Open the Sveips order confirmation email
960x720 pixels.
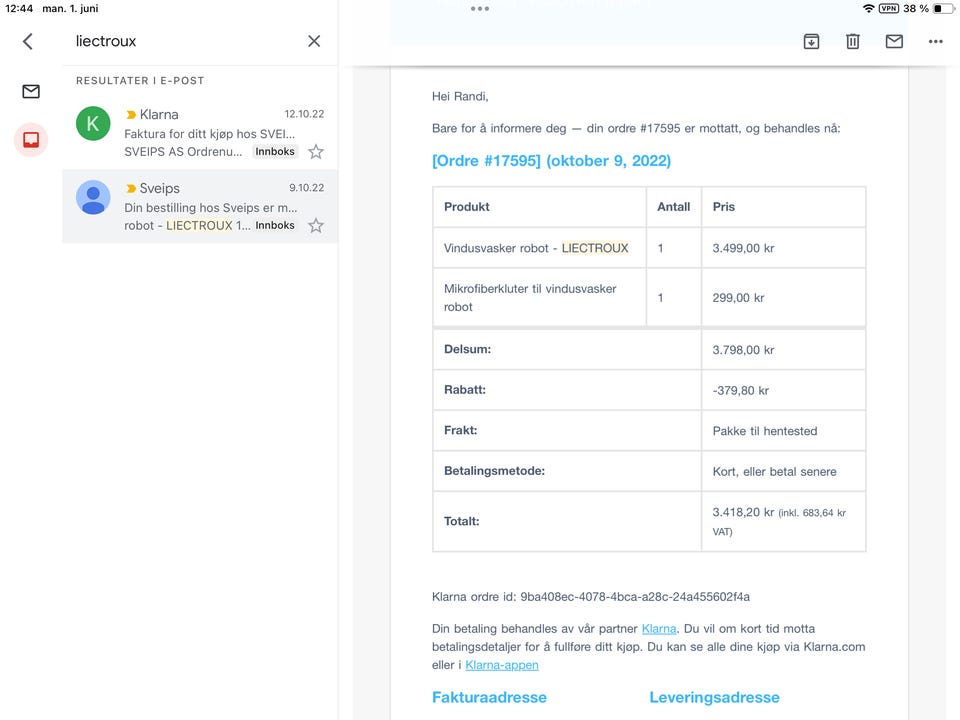coord(200,206)
